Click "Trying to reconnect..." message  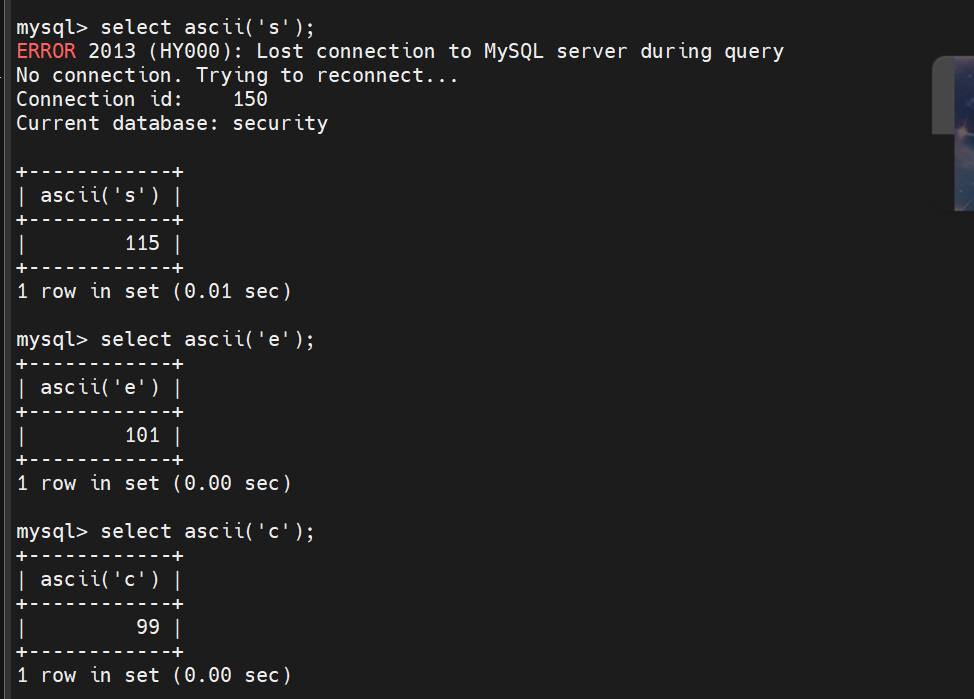tap(327, 76)
